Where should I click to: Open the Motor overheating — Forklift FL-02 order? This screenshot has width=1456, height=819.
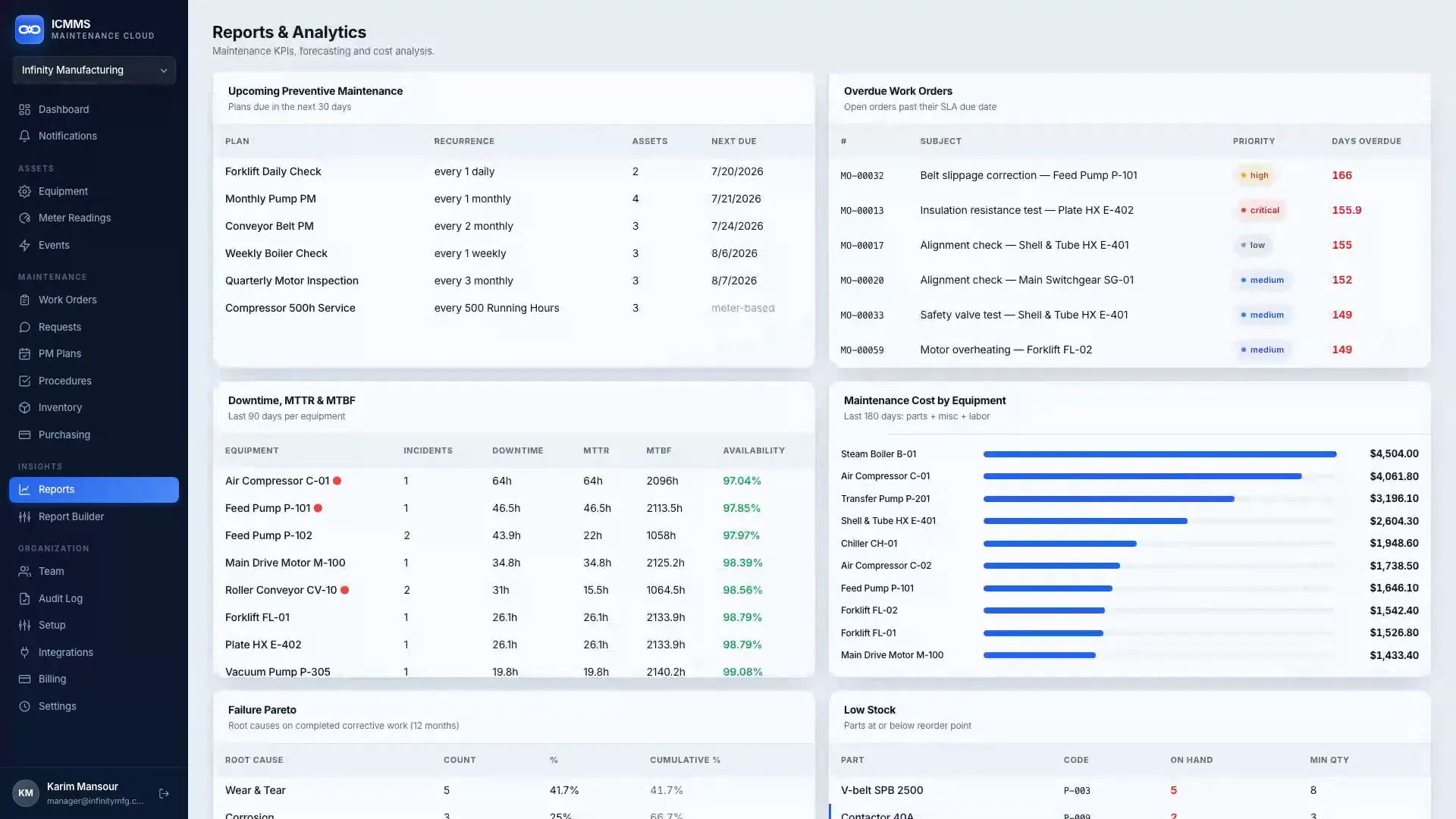(x=1006, y=350)
